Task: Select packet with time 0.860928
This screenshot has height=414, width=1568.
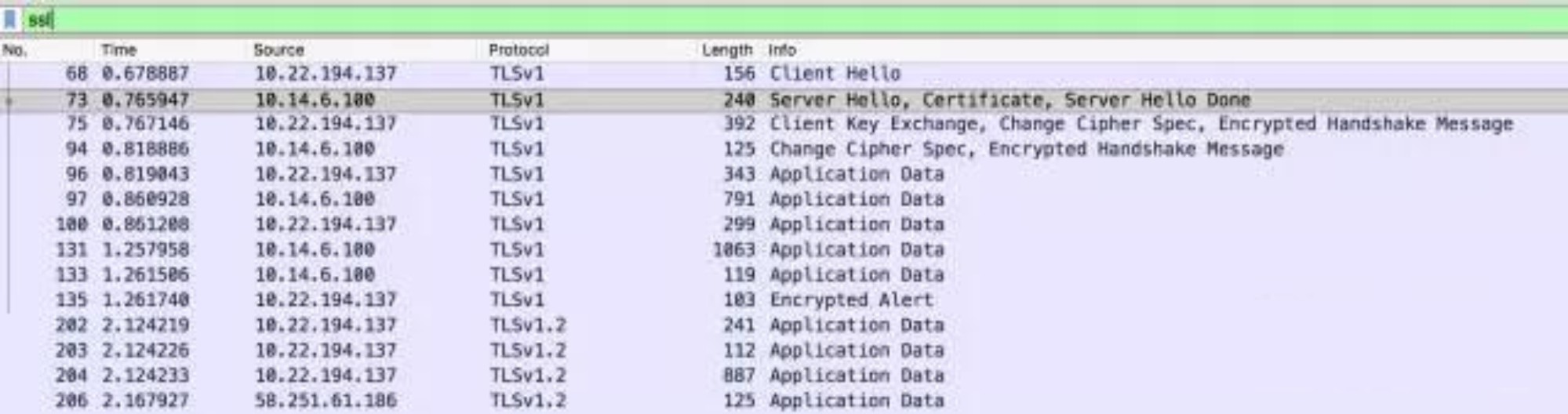Action: click(x=145, y=199)
